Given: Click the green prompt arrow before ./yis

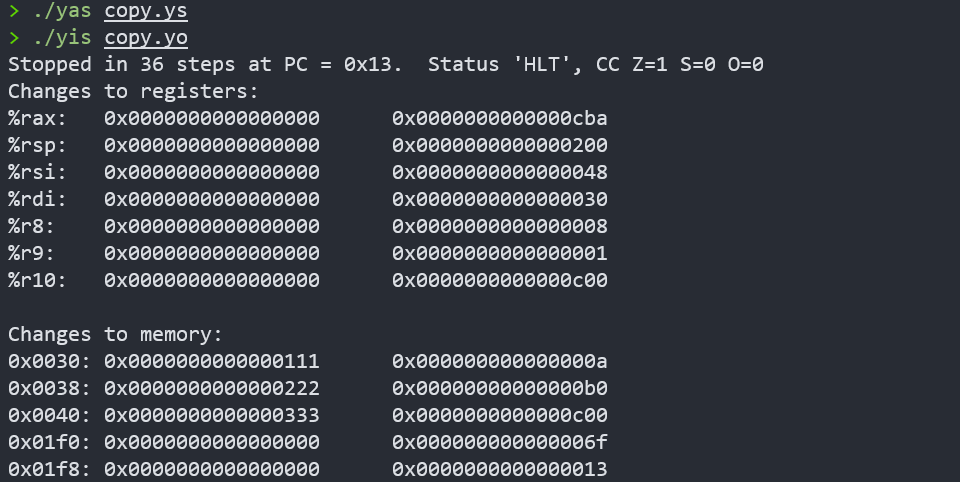Looking at the screenshot, I should pyautogui.click(x=14, y=39).
